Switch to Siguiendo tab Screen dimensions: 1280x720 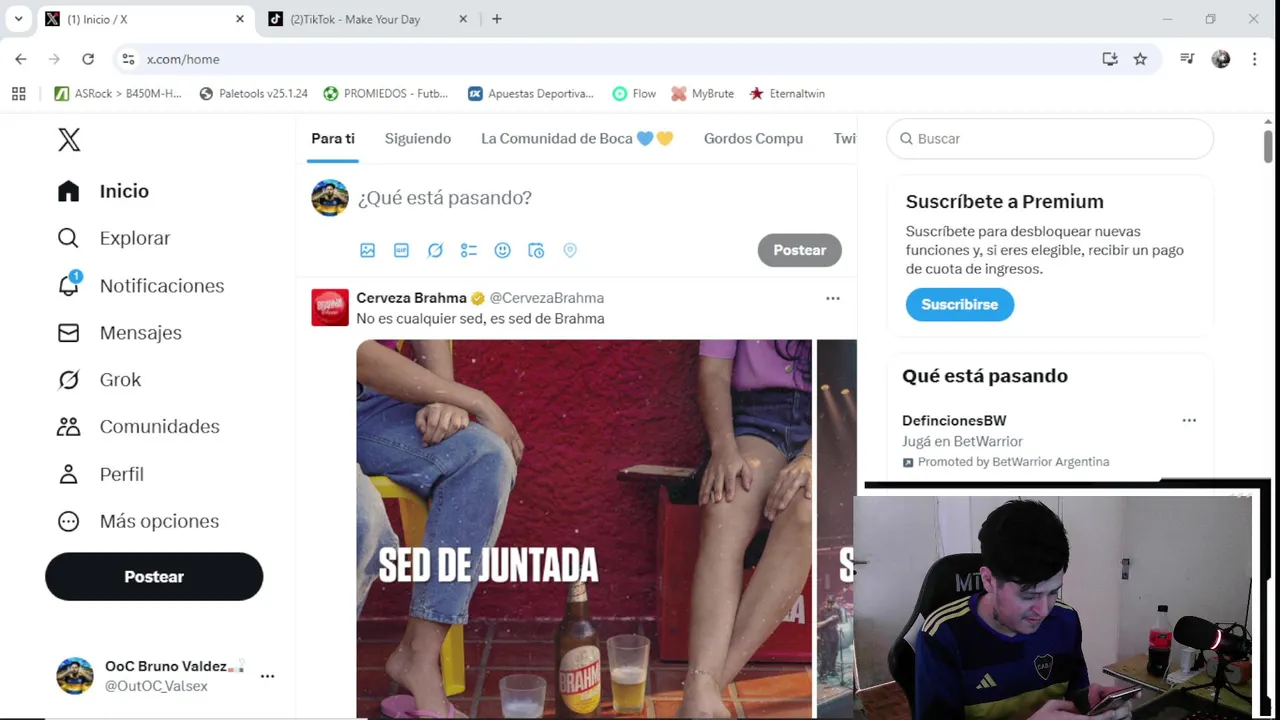coord(418,139)
